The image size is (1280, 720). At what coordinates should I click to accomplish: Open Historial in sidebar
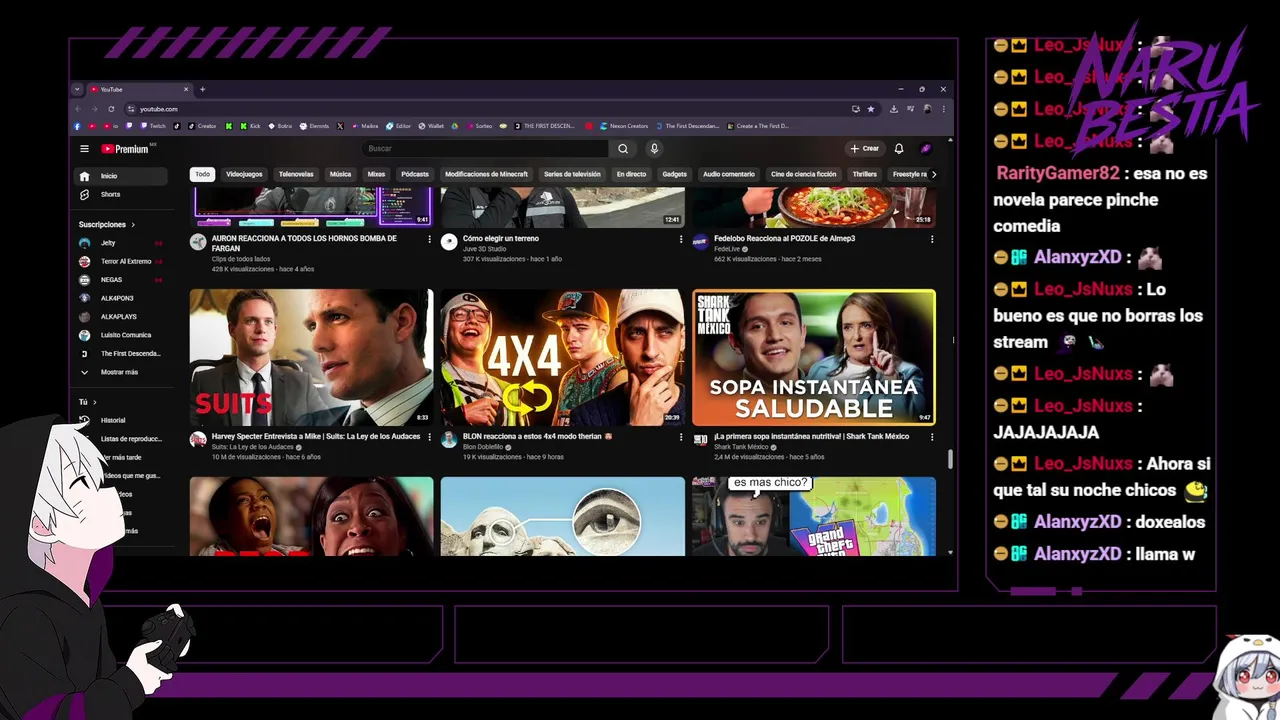(x=122, y=420)
